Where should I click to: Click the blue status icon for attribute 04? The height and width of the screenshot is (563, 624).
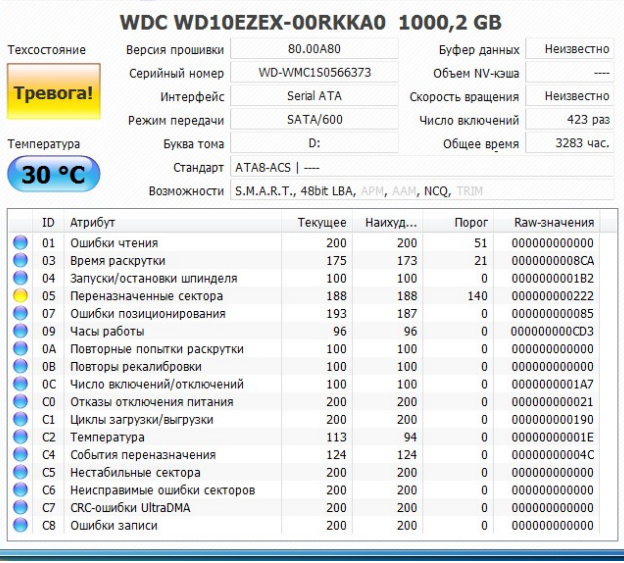tap(20, 278)
